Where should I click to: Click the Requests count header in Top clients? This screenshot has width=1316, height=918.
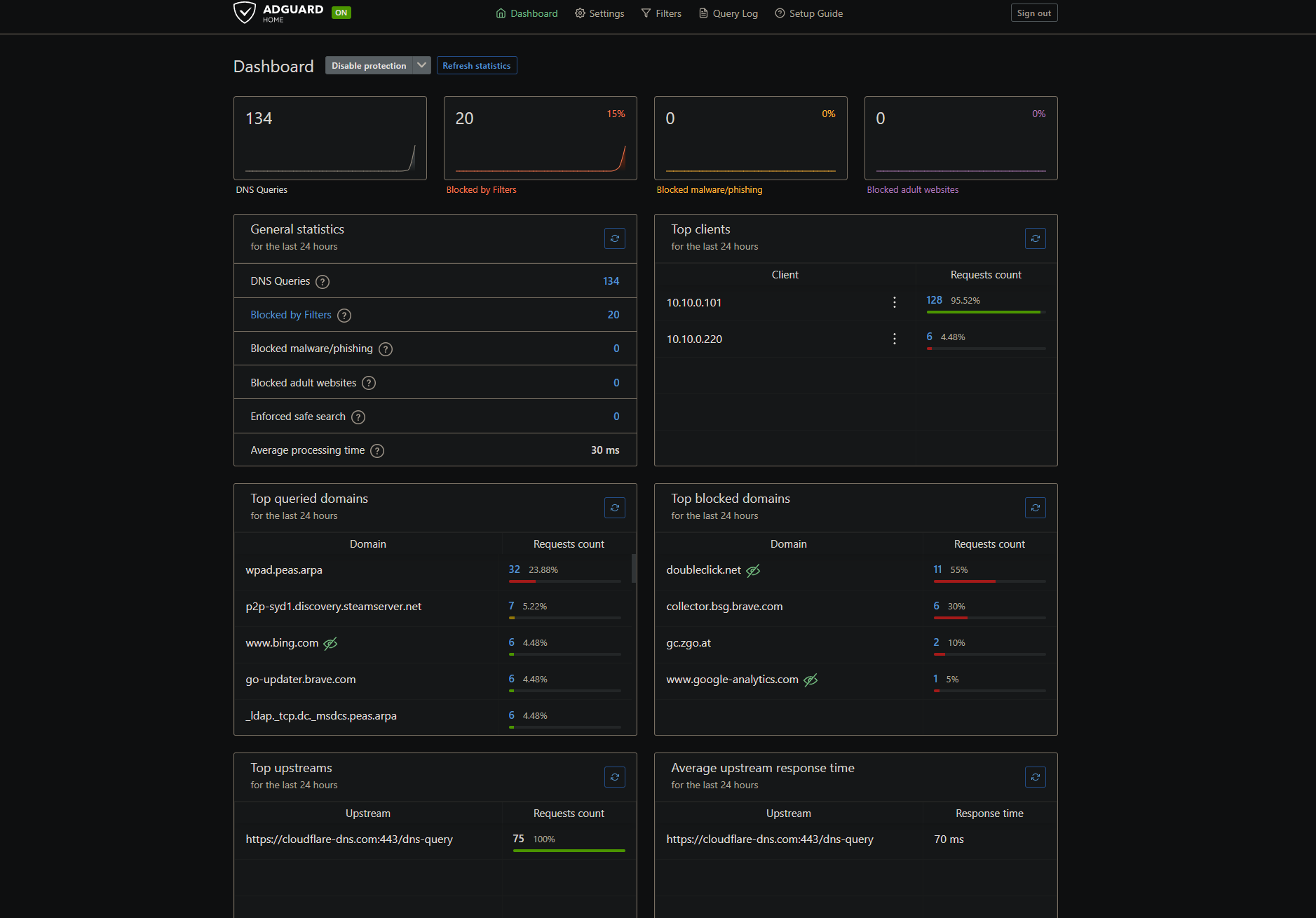pos(986,275)
